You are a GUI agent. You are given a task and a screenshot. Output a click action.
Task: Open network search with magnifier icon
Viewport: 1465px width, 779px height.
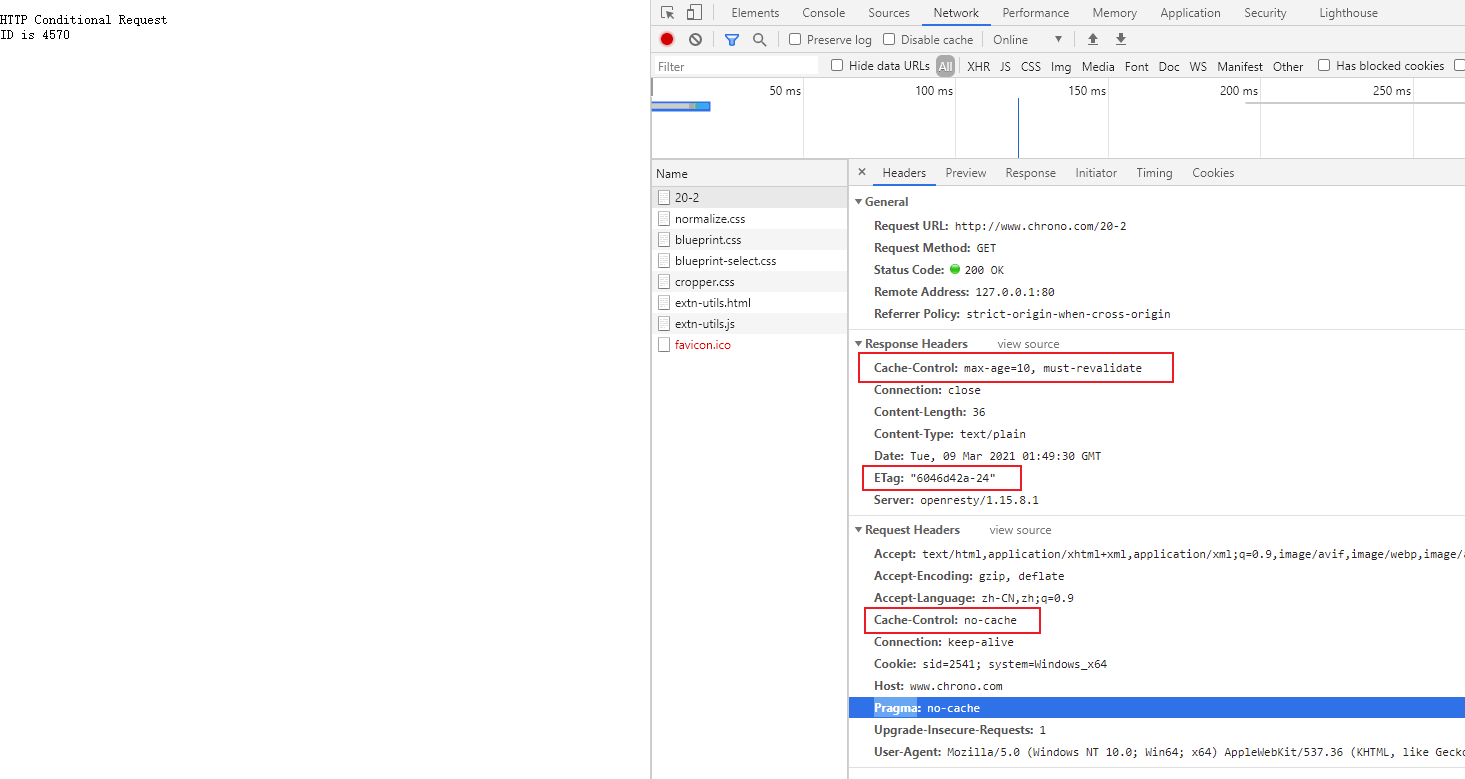coord(759,39)
